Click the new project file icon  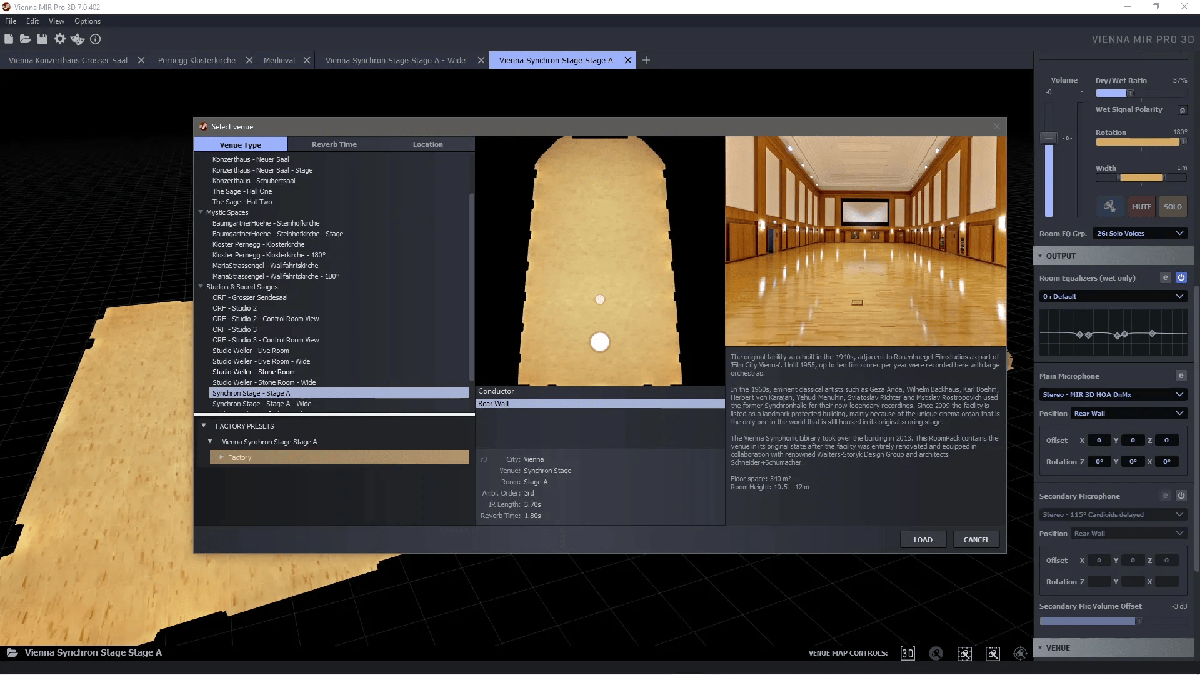(9, 39)
